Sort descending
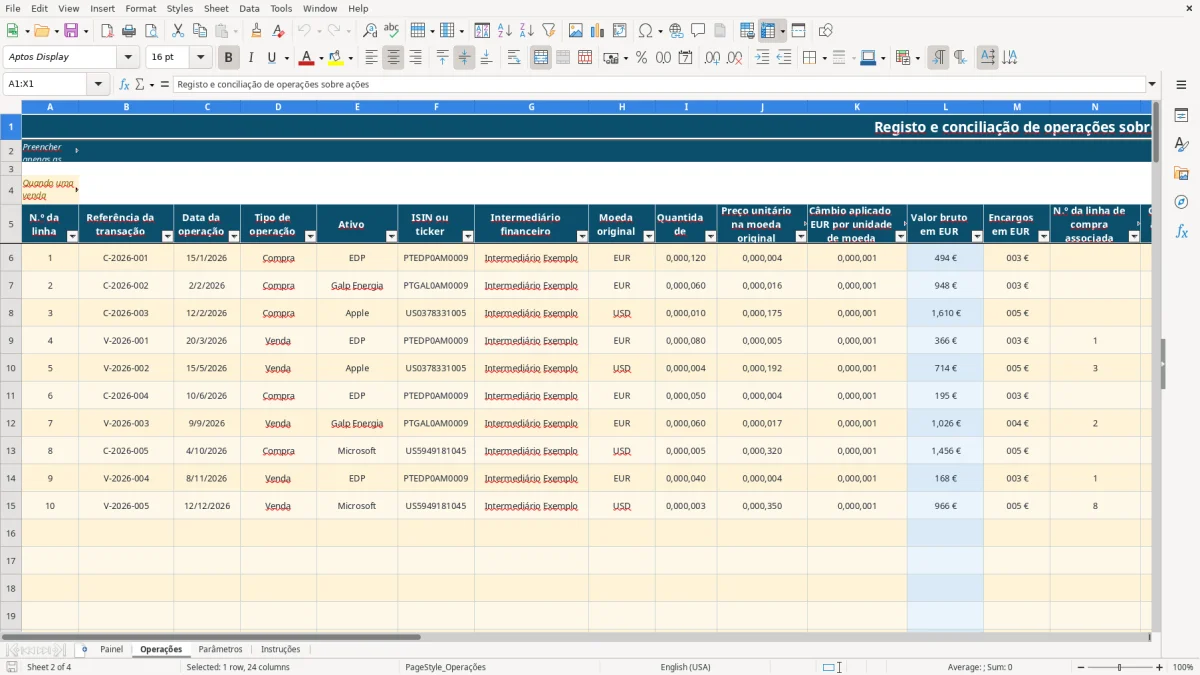The height and width of the screenshot is (675, 1200). point(527,31)
